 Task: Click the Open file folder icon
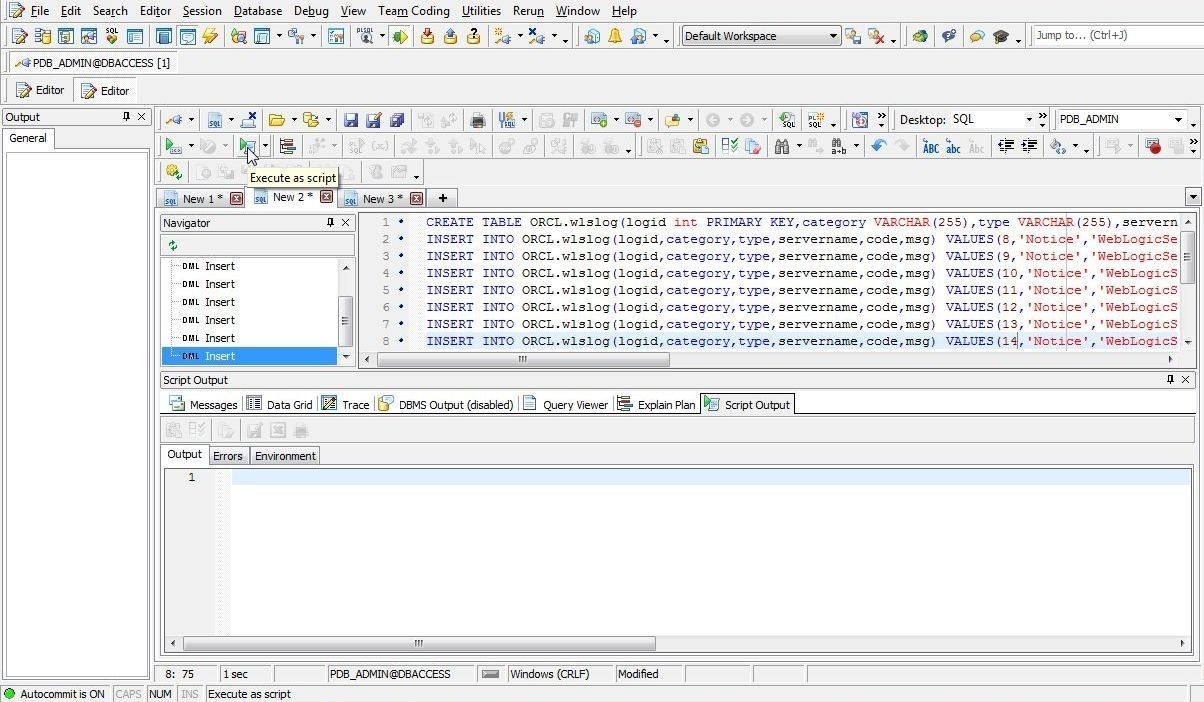point(276,120)
